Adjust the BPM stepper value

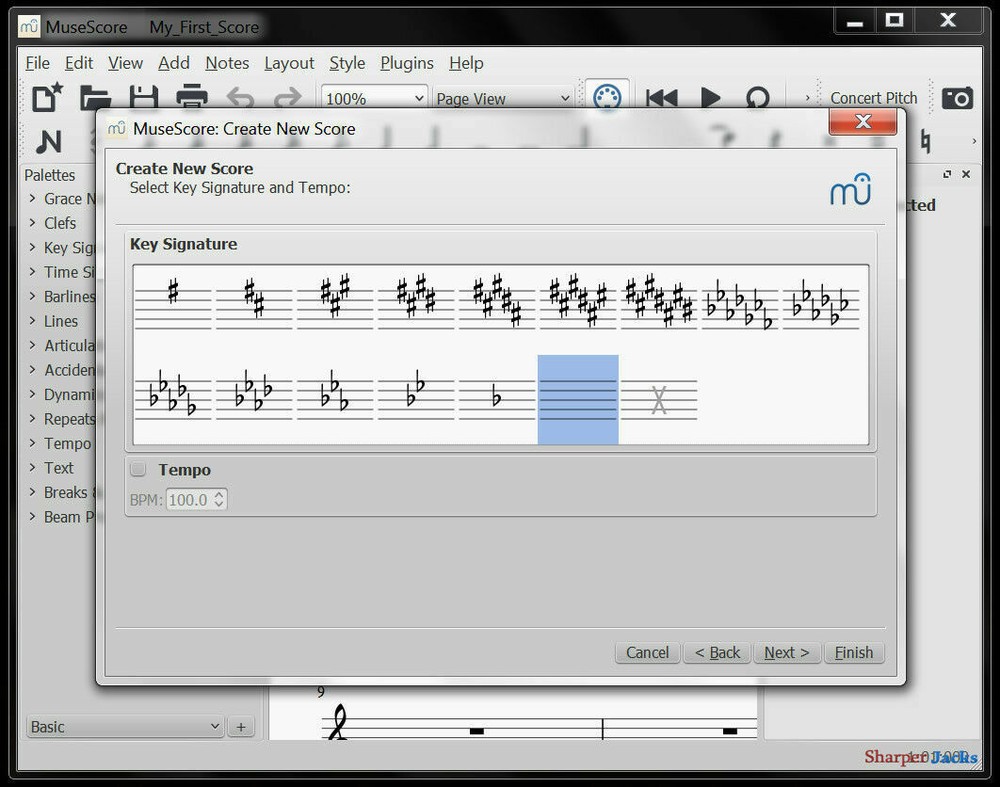[218, 499]
